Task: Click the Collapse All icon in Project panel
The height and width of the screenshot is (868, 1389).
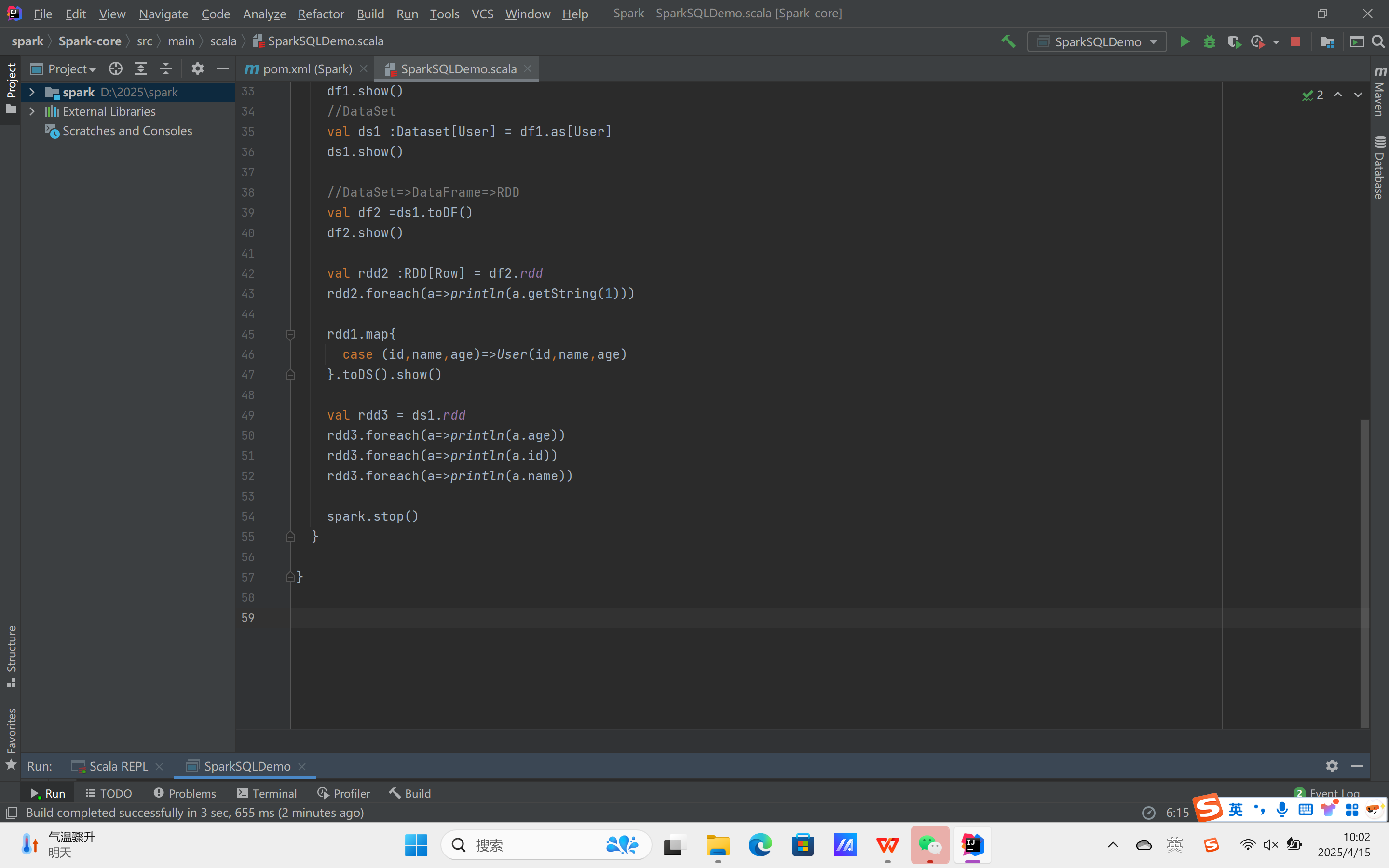Action: (166, 69)
